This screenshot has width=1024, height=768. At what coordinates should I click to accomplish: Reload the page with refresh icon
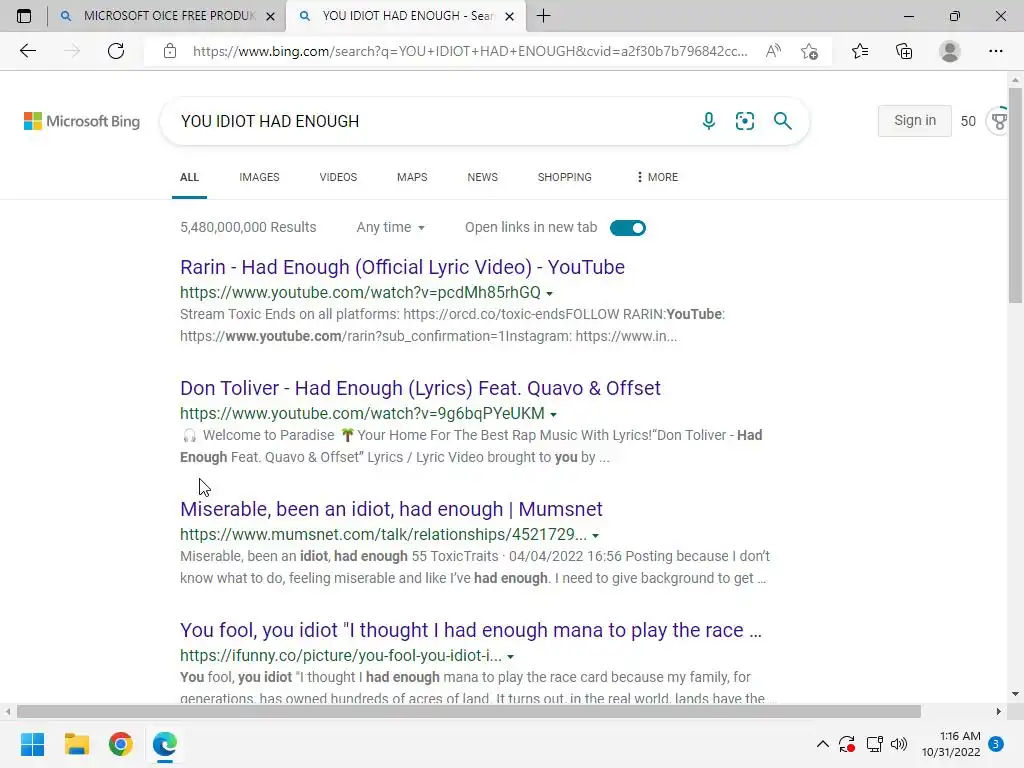pos(116,51)
